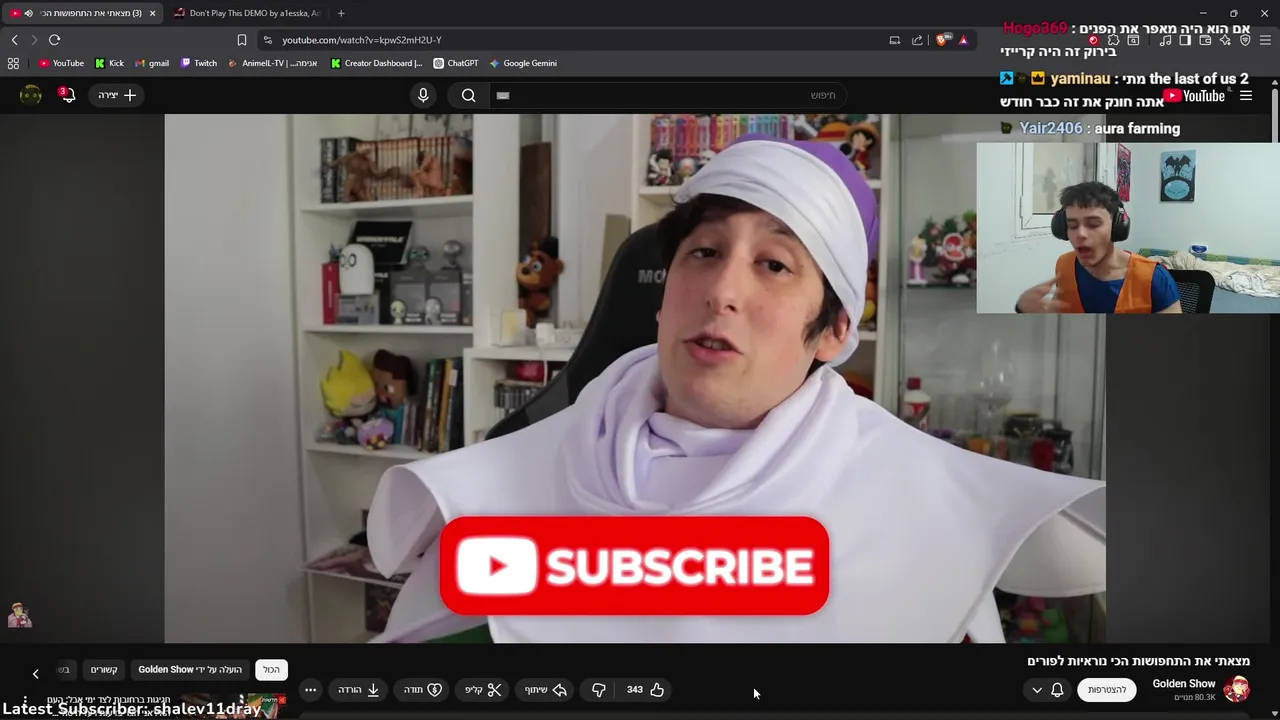The height and width of the screenshot is (720, 1280).
Task: Open the Creator Dashboard bookmark
Action: coord(377,63)
